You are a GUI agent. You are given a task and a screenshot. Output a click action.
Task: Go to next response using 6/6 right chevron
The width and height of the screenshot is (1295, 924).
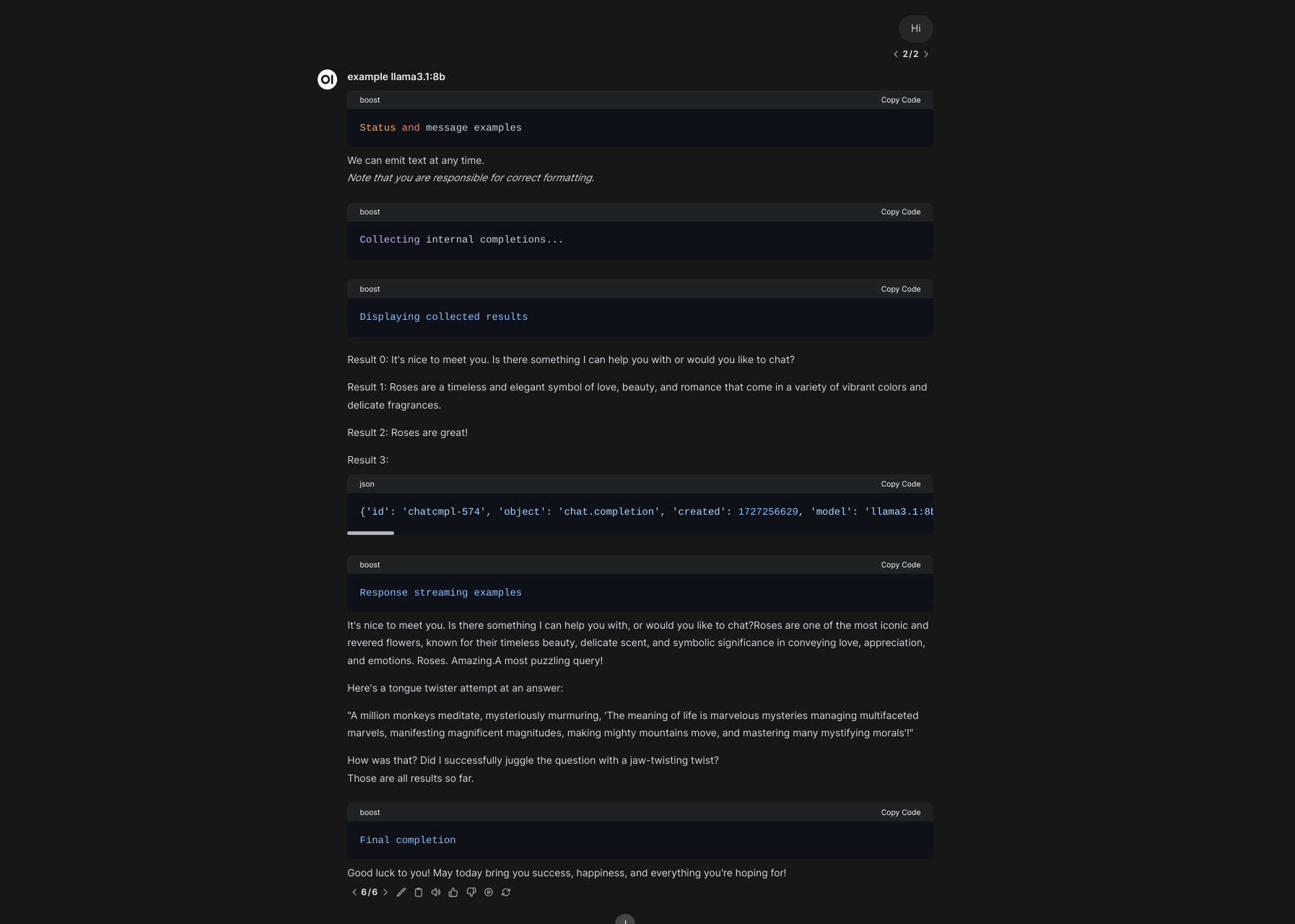[385, 892]
